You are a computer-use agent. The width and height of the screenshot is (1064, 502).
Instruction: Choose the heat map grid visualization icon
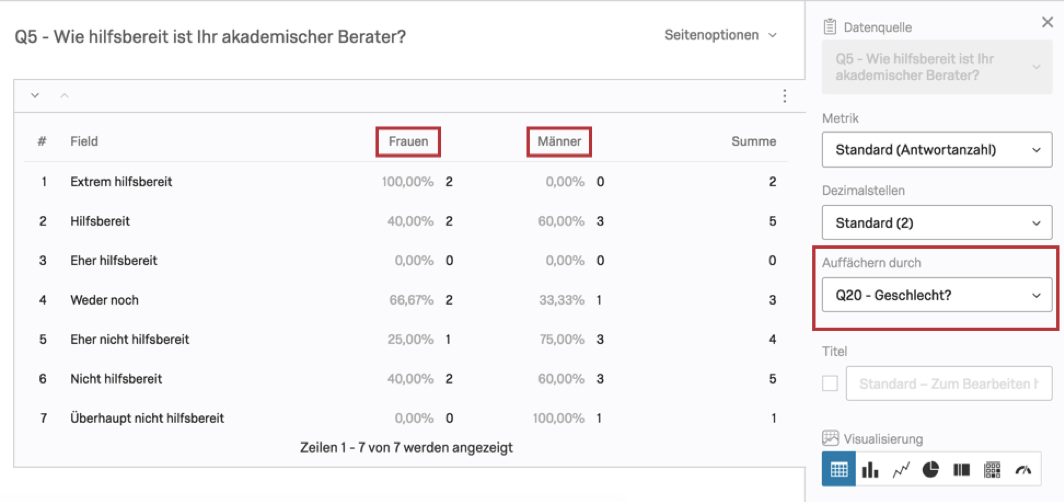point(992,469)
